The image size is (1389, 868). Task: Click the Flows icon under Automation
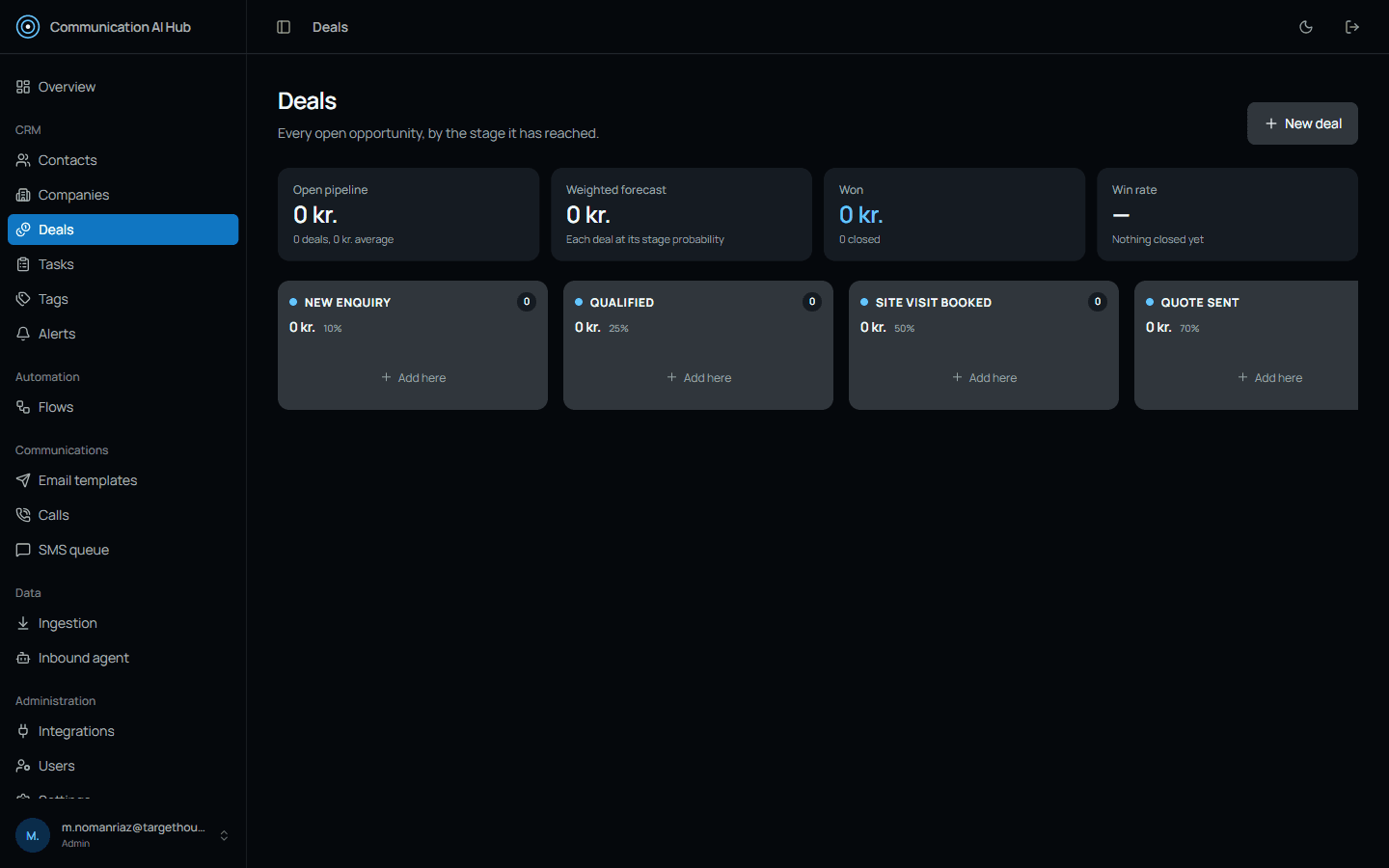pos(23,407)
